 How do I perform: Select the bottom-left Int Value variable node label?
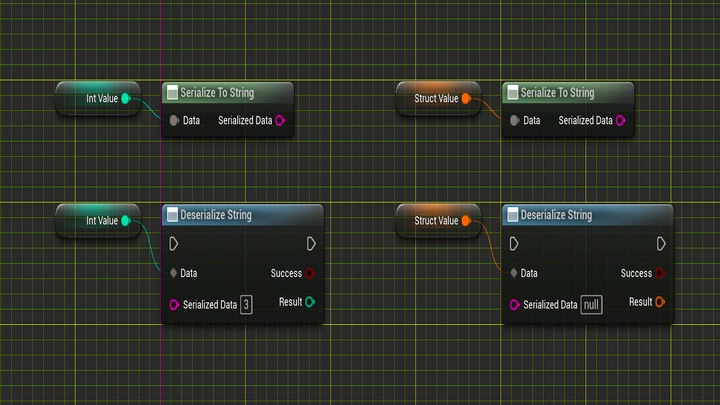pyautogui.click(x=102, y=220)
